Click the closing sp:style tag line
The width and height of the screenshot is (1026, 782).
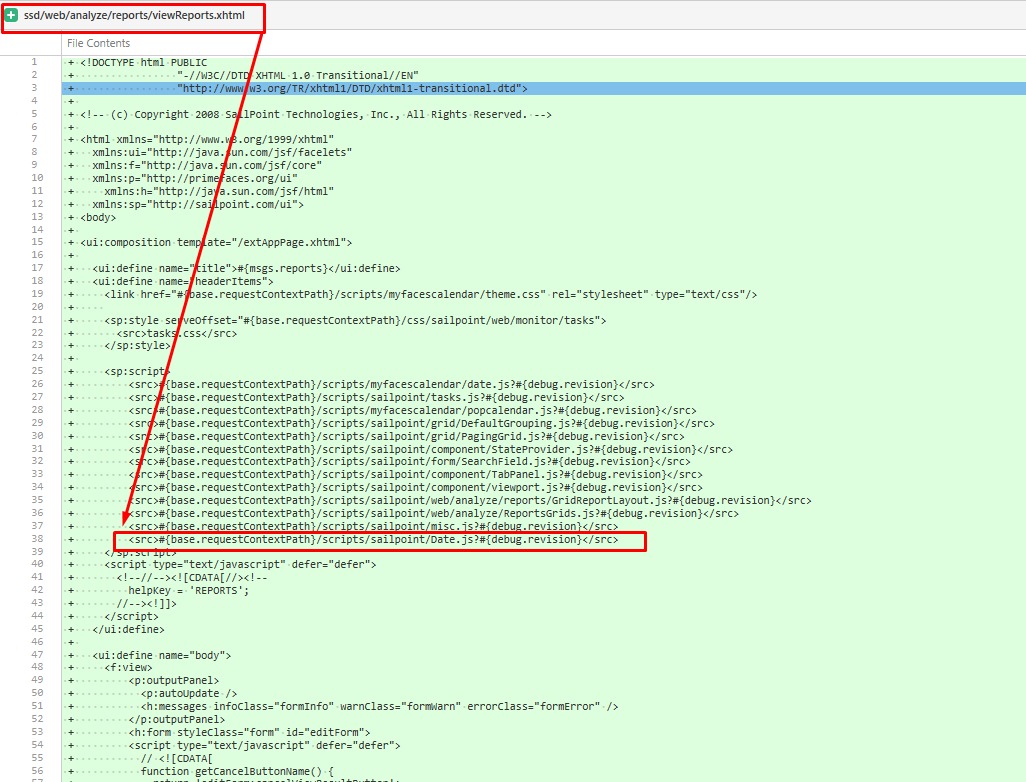tap(137, 346)
